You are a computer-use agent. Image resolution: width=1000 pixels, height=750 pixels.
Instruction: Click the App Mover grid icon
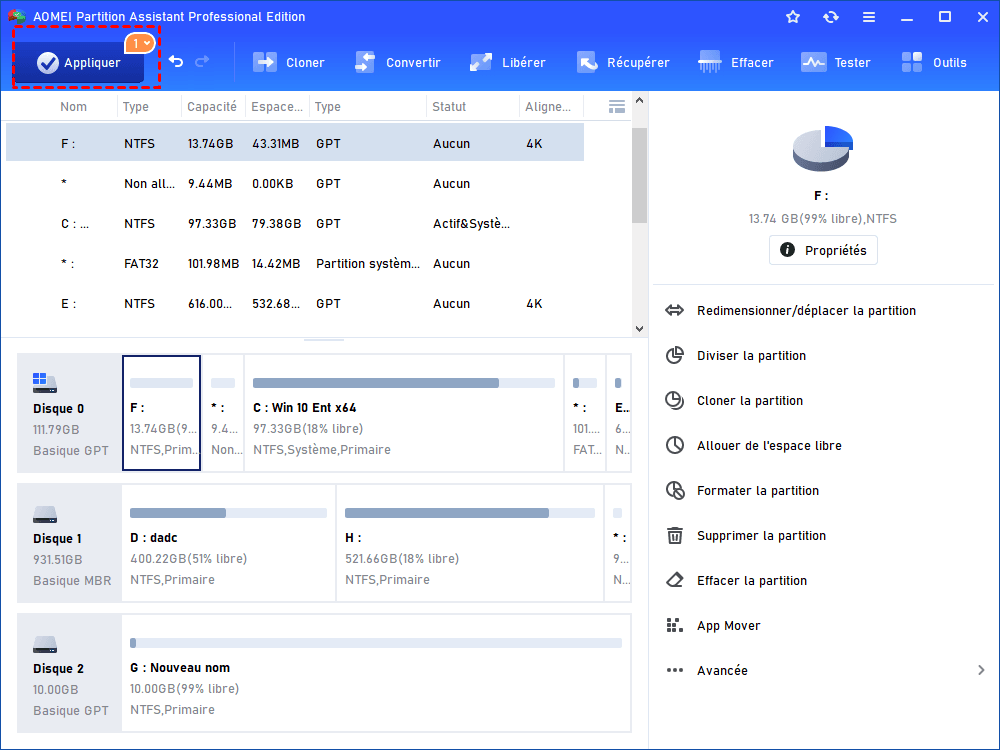(675, 626)
